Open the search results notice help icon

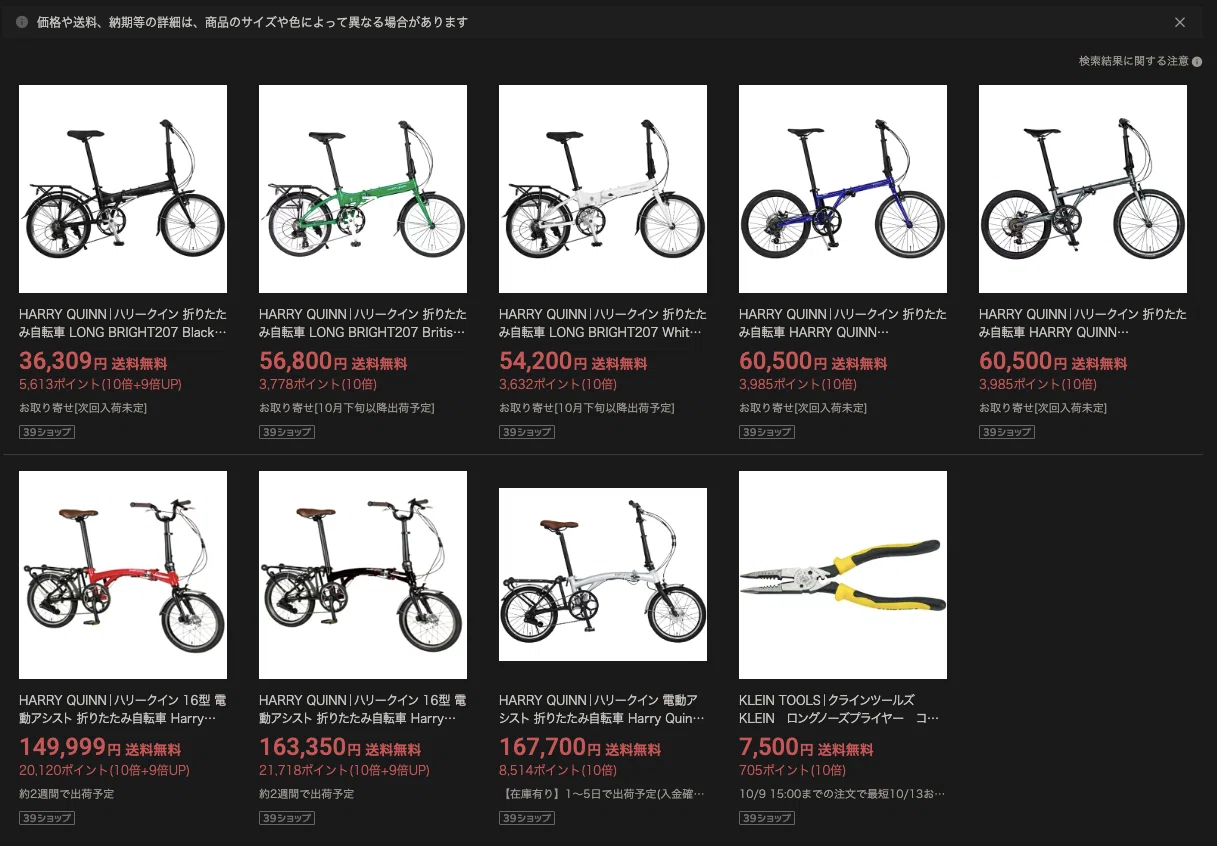click(1197, 62)
